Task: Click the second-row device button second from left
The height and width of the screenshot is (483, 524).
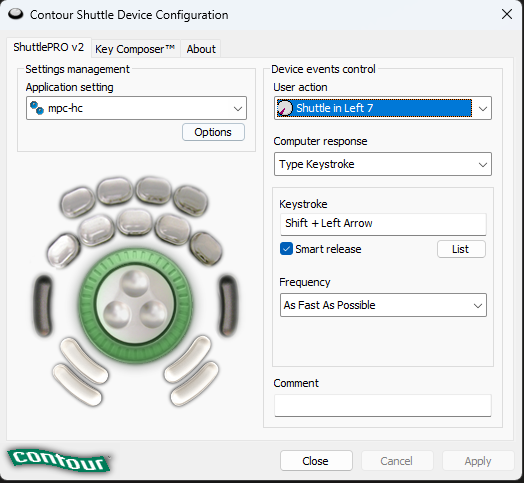Action: pos(96,230)
